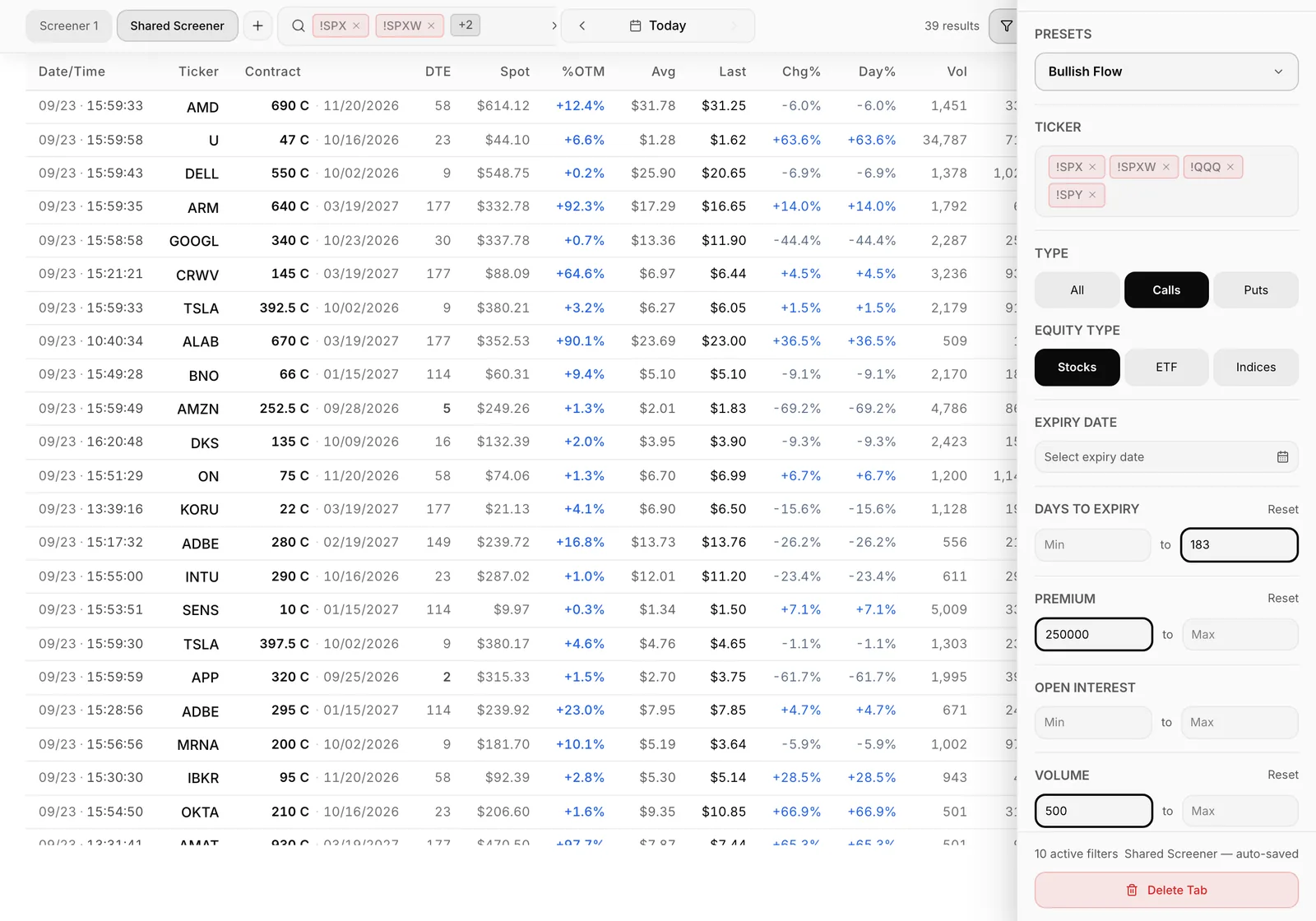Image resolution: width=1316 pixels, height=921 pixels.
Task: Open the Today date picker
Action: [x=658, y=25]
